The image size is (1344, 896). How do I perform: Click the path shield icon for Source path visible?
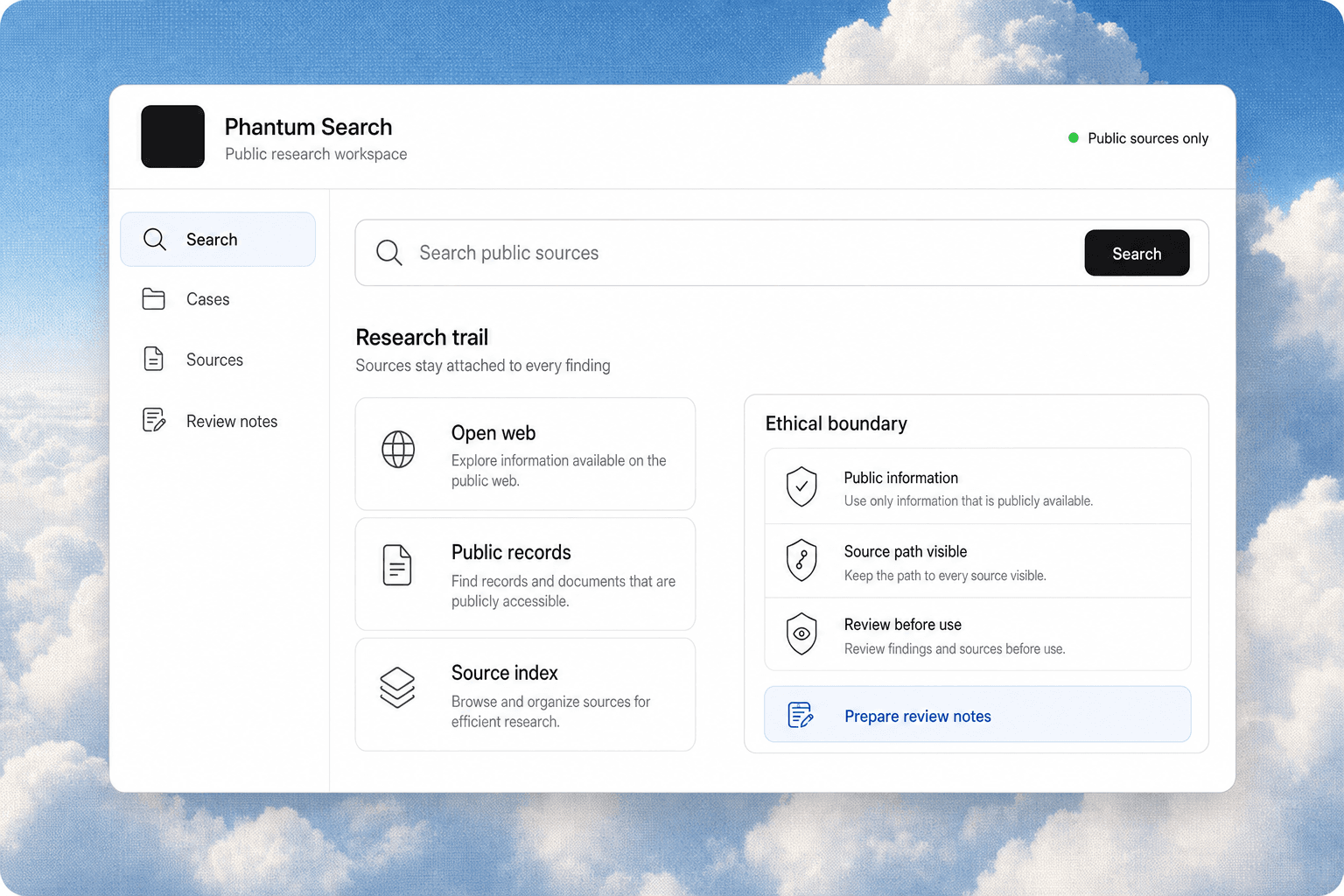click(801, 560)
